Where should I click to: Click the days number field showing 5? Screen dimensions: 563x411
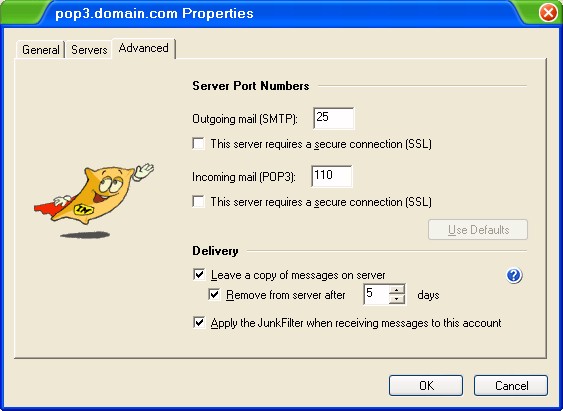[376, 294]
